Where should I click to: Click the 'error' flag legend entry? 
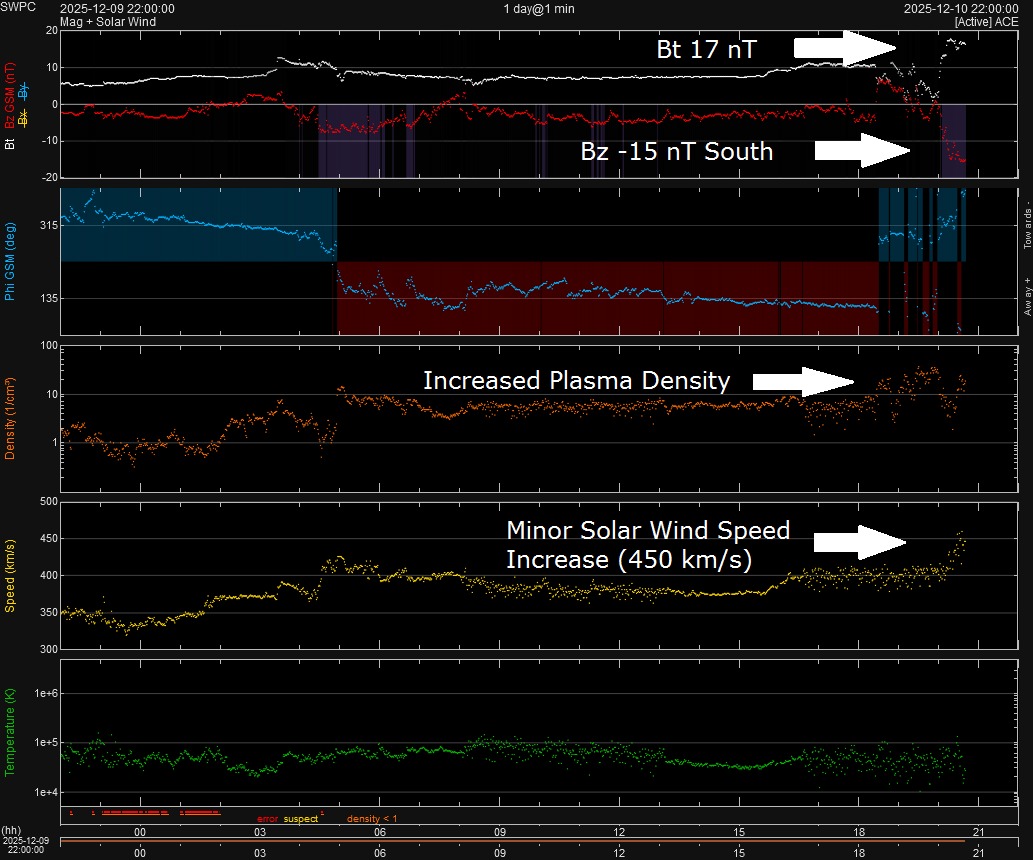267,818
